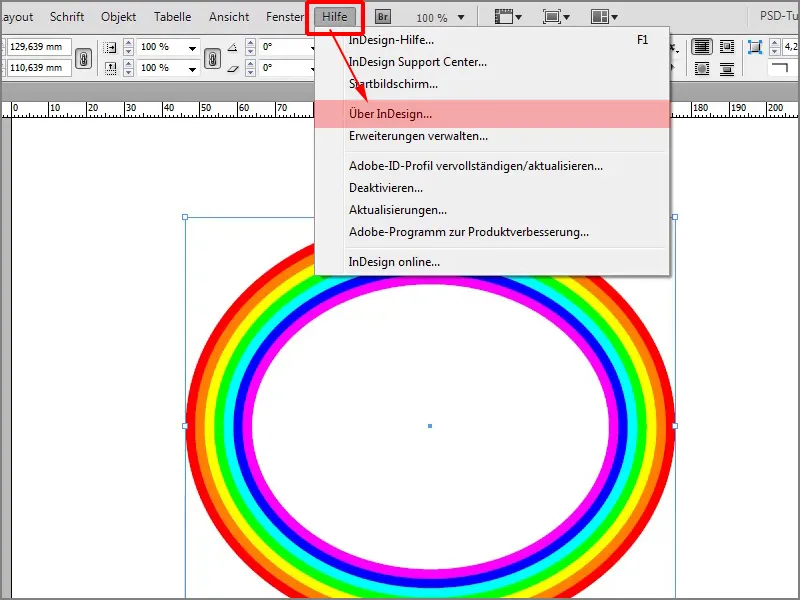Launch Adobe Bridge via the Br icon

pos(382,16)
